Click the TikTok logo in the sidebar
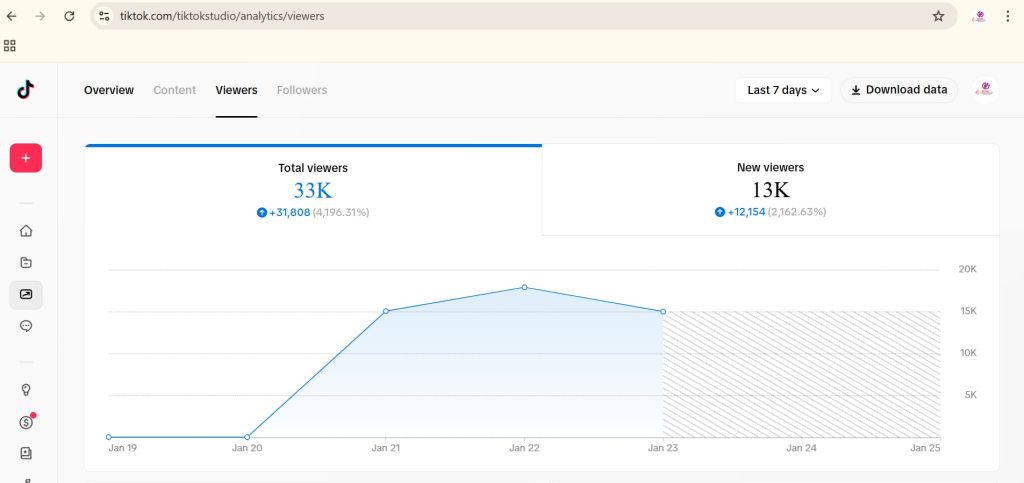Viewport: 1024px width, 483px height. coord(26,90)
